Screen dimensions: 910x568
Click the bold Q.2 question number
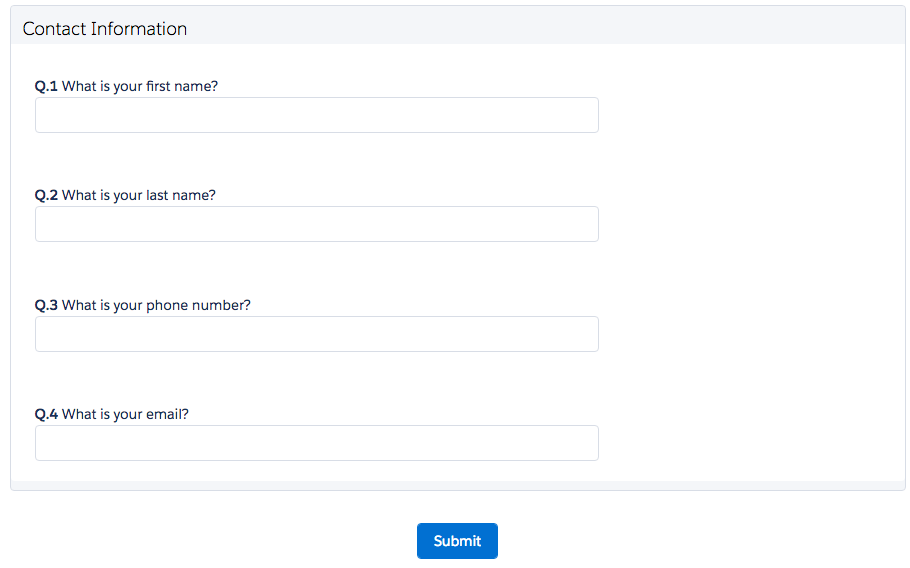pyautogui.click(x=47, y=195)
